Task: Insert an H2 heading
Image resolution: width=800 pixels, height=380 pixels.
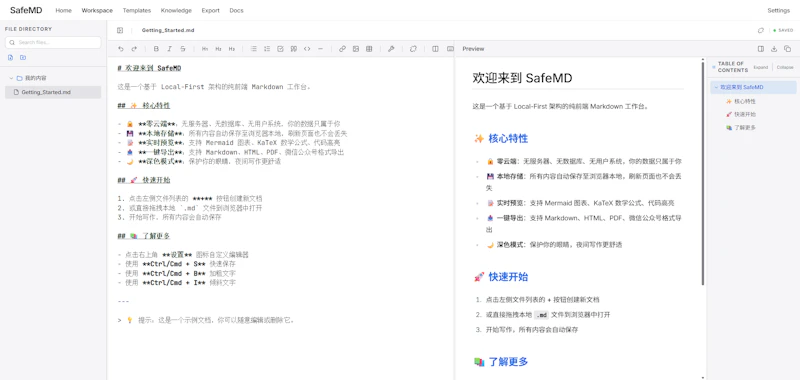Action: pyautogui.click(x=218, y=49)
